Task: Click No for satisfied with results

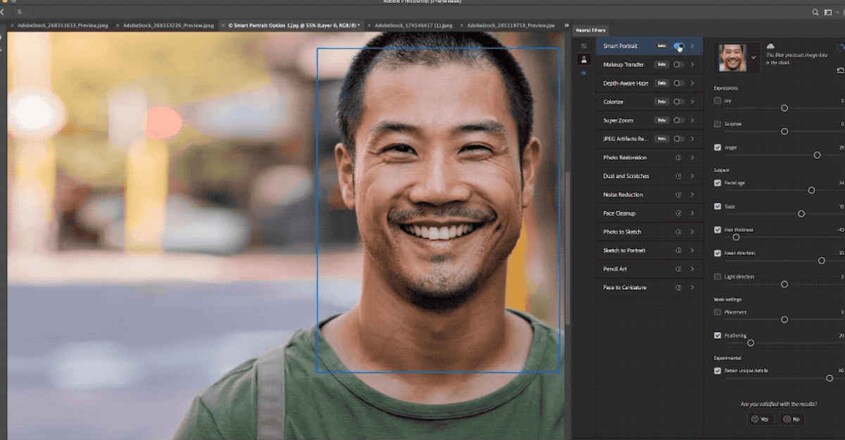Action: (791, 419)
